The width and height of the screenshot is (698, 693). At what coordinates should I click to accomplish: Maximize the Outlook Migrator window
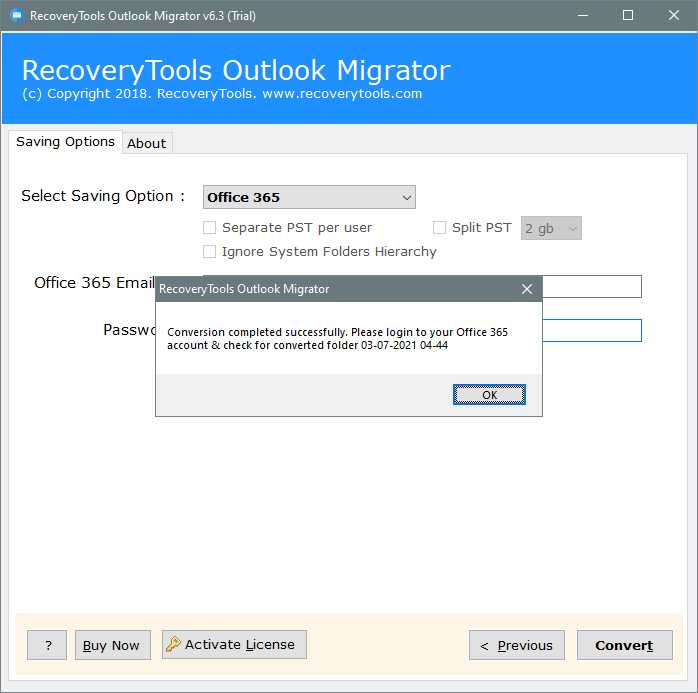(x=628, y=16)
